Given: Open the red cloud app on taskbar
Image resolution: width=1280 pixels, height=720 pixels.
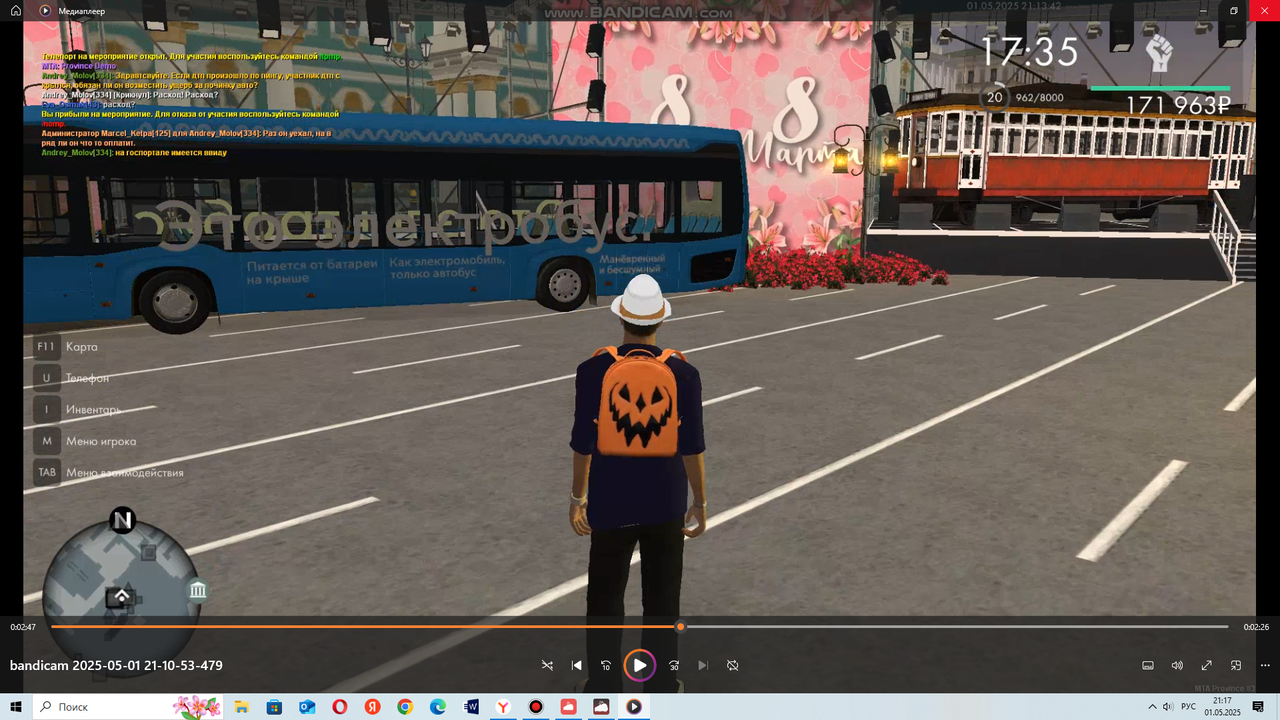Looking at the screenshot, I should click(569, 706).
